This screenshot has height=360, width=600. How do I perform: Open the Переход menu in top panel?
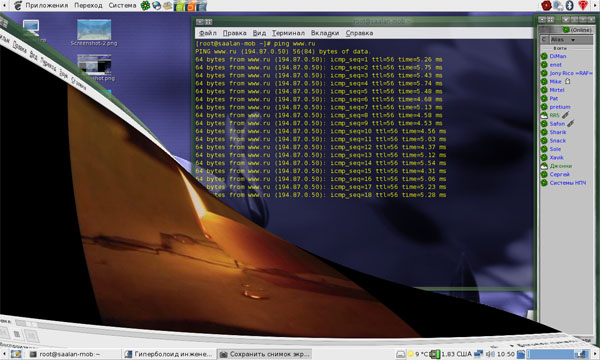[x=88, y=5]
